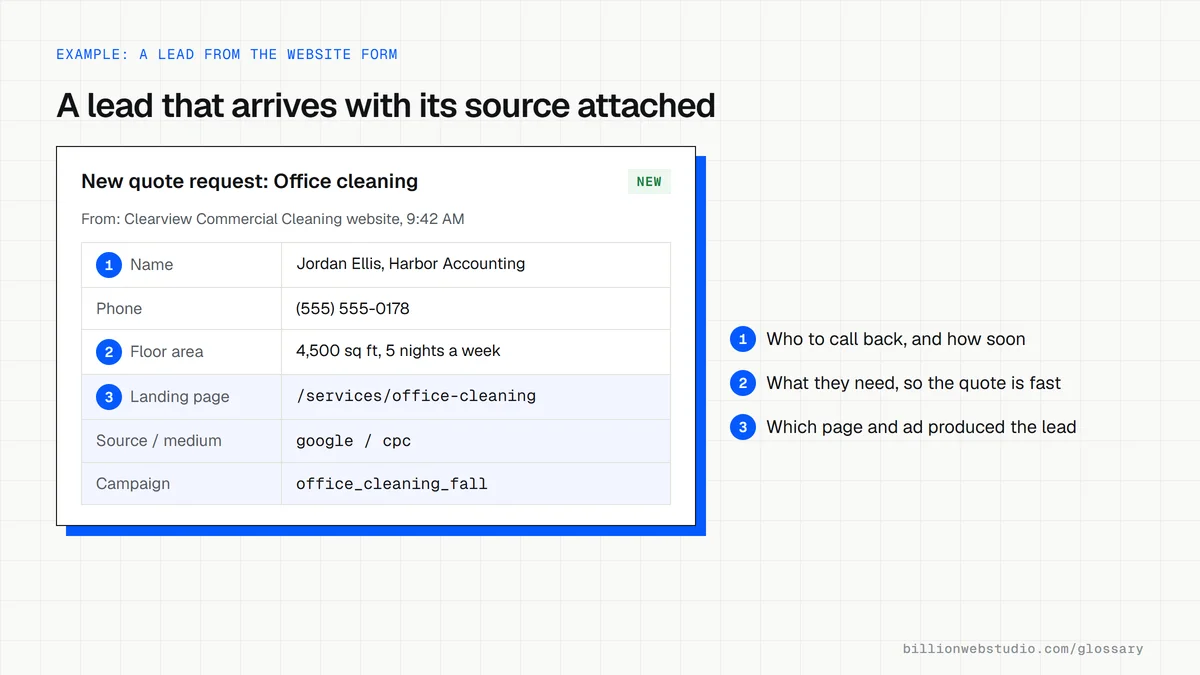Viewport: 1200px width, 675px height.
Task: Click "Who to call back, and how soon"
Action: coord(896,339)
